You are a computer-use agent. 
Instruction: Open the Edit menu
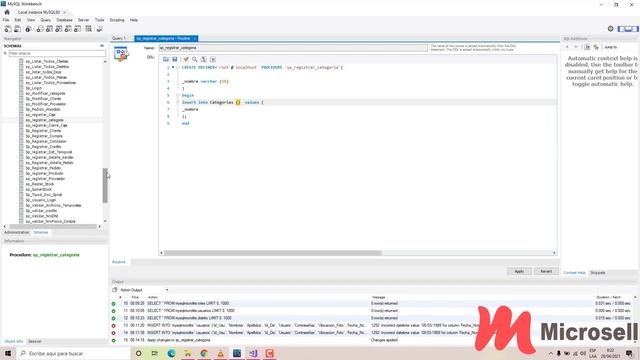pos(18,20)
